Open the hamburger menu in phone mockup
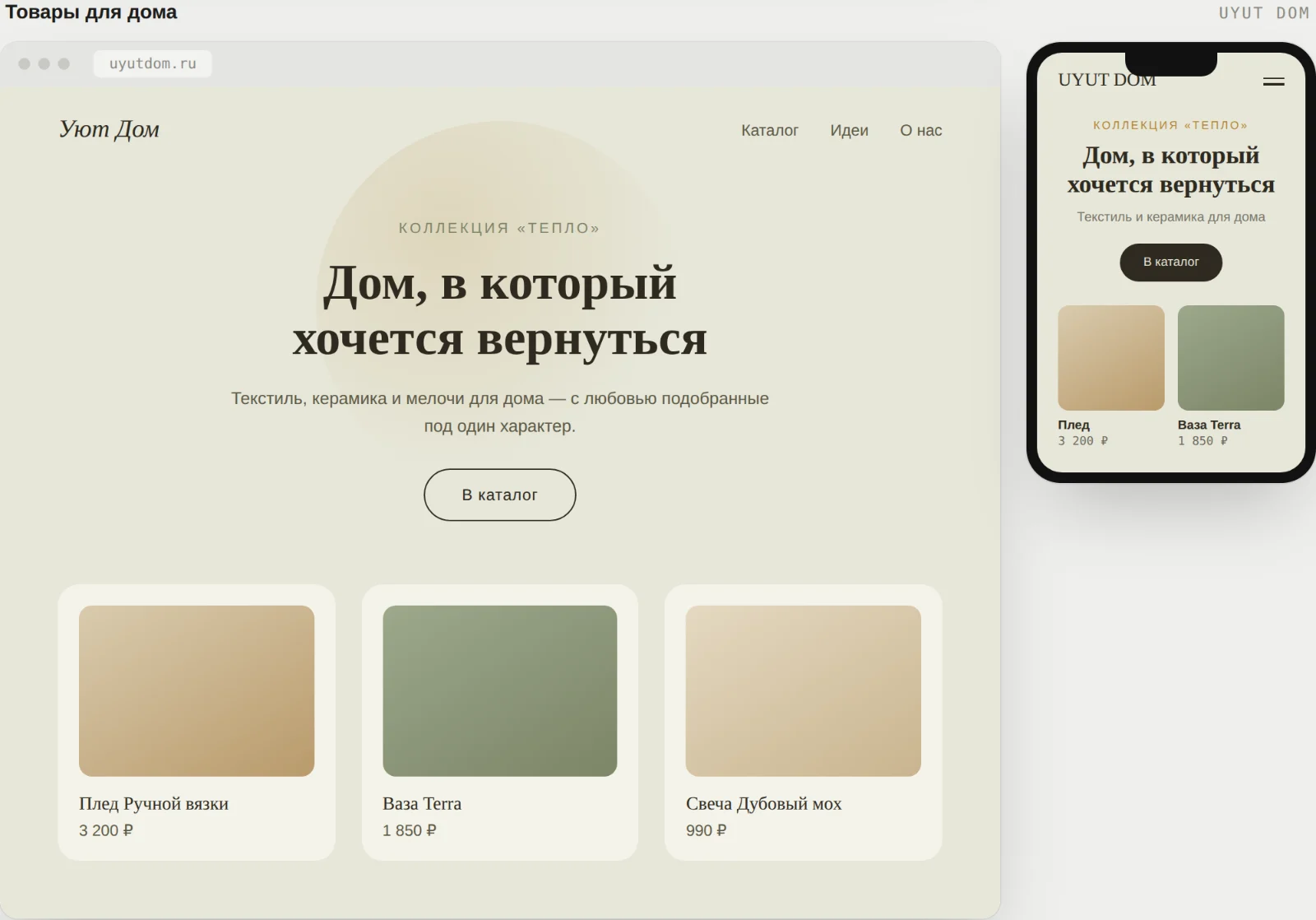1316x920 pixels. [1273, 81]
